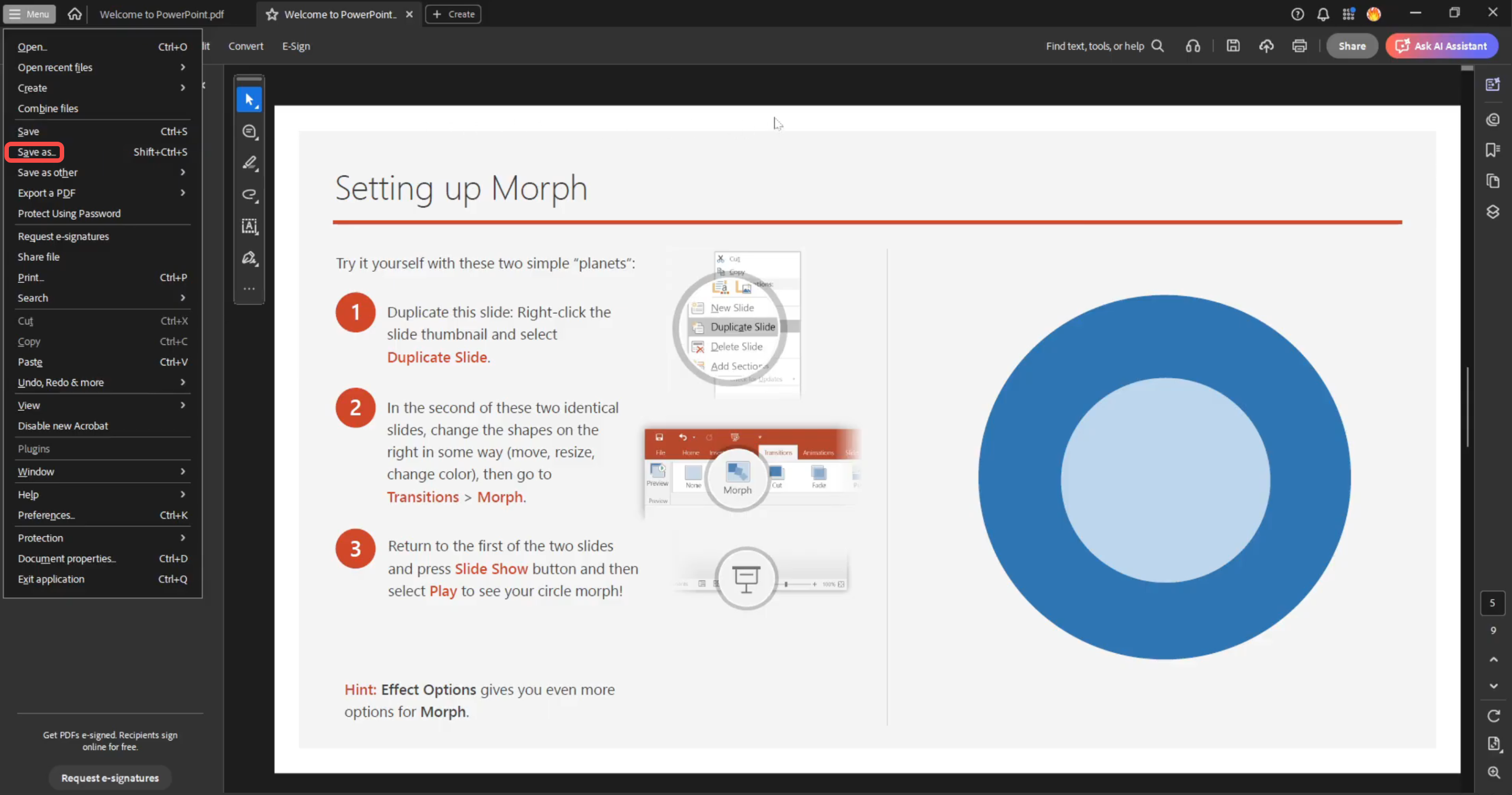Click the Ask AI Assistant button
This screenshot has height=795, width=1512.
coord(1442,46)
